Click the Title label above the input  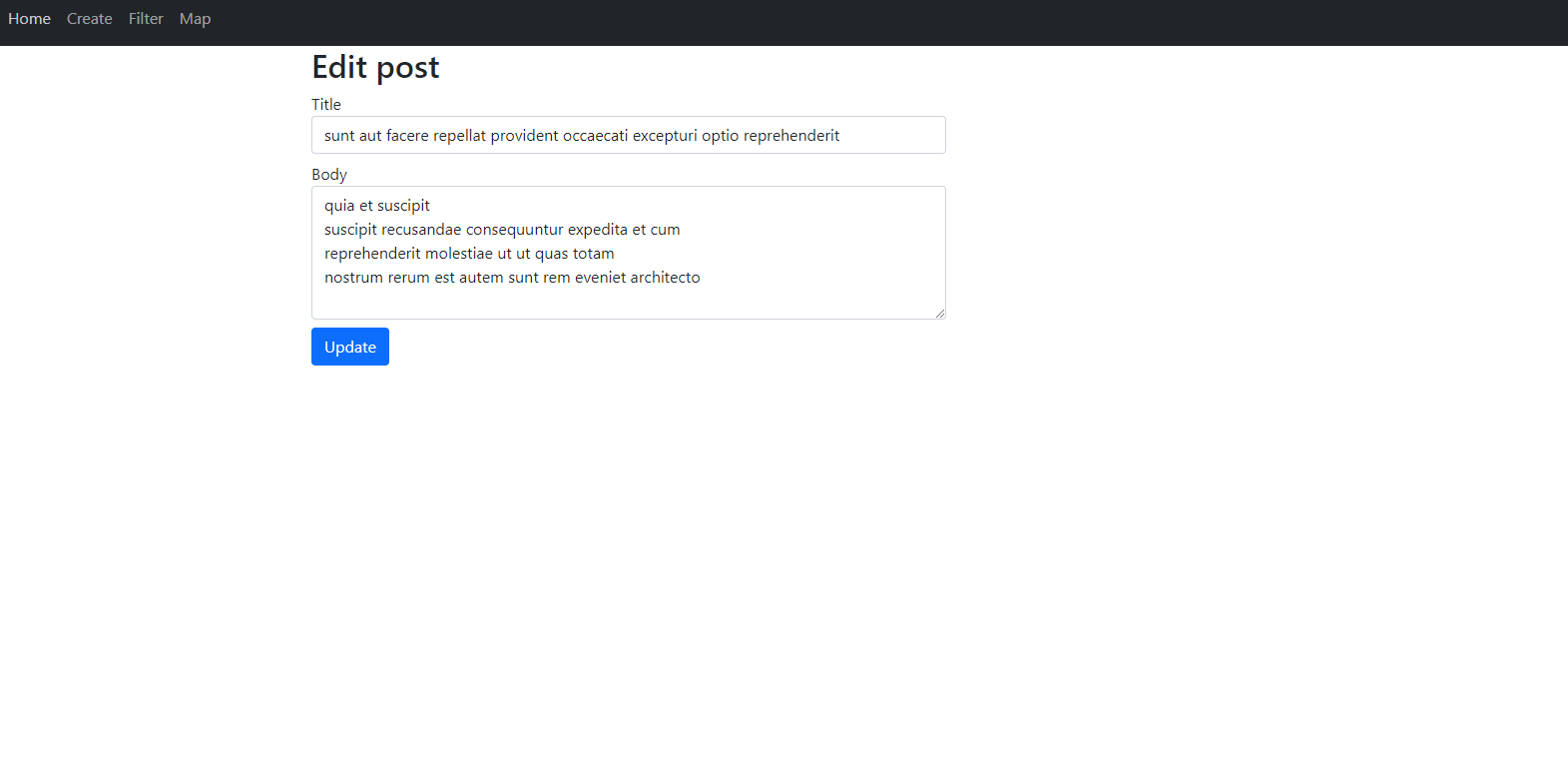pyautogui.click(x=325, y=104)
